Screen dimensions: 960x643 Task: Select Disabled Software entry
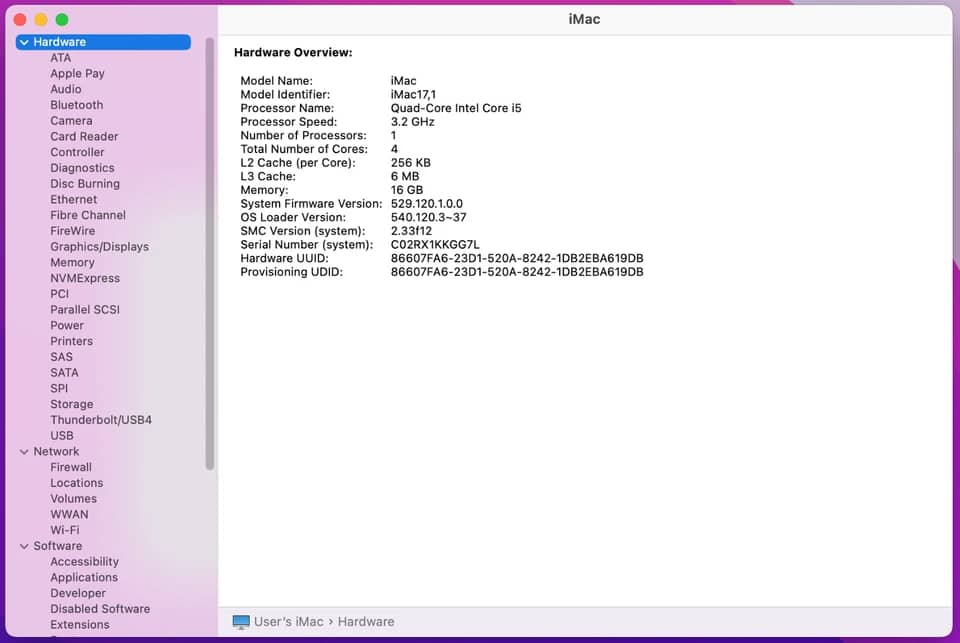(100, 609)
